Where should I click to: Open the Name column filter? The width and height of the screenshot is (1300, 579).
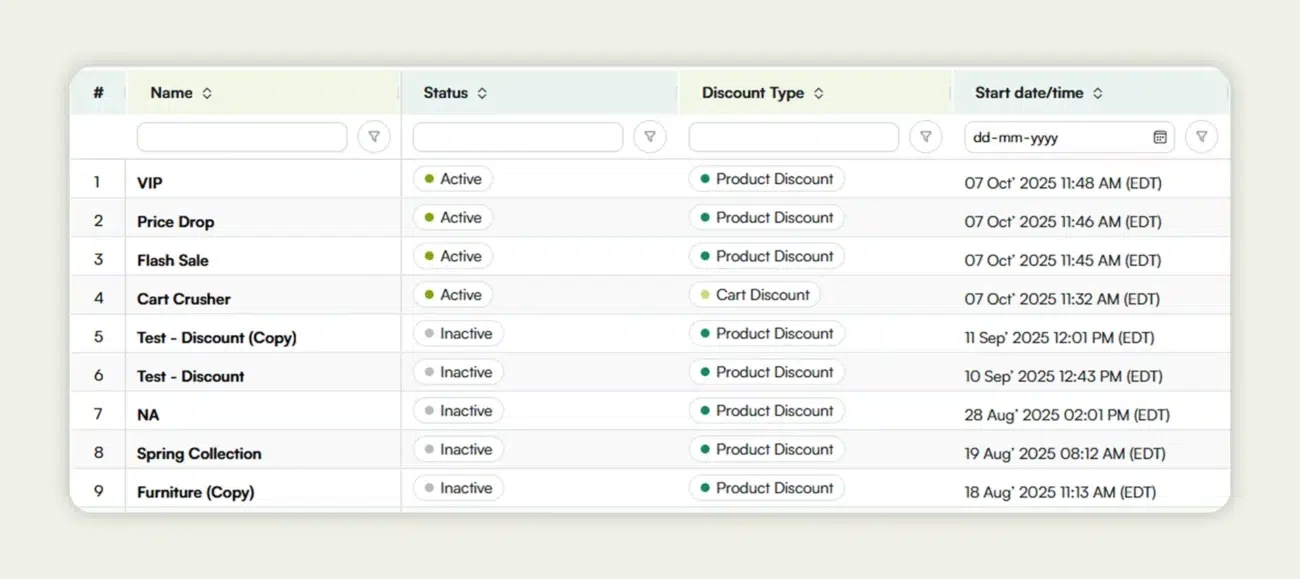(x=374, y=137)
